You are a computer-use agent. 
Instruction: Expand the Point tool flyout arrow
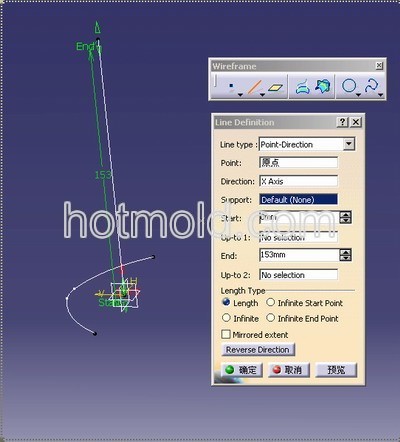(x=240, y=95)
